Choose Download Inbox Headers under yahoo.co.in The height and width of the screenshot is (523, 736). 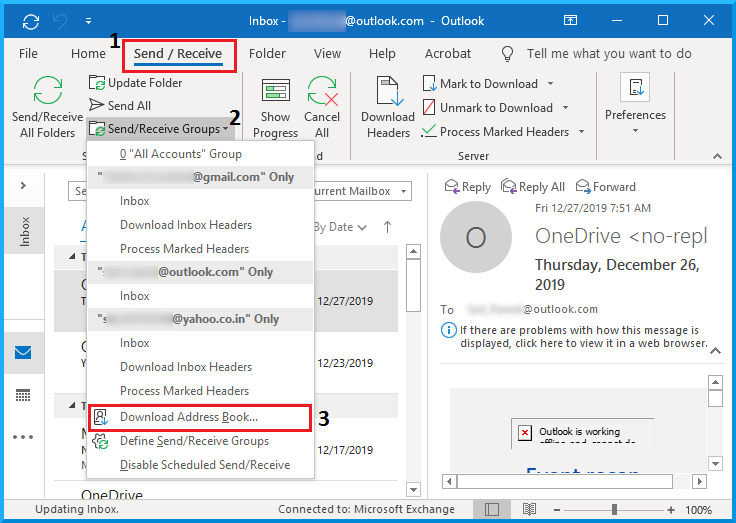click(x=200, y=367)
